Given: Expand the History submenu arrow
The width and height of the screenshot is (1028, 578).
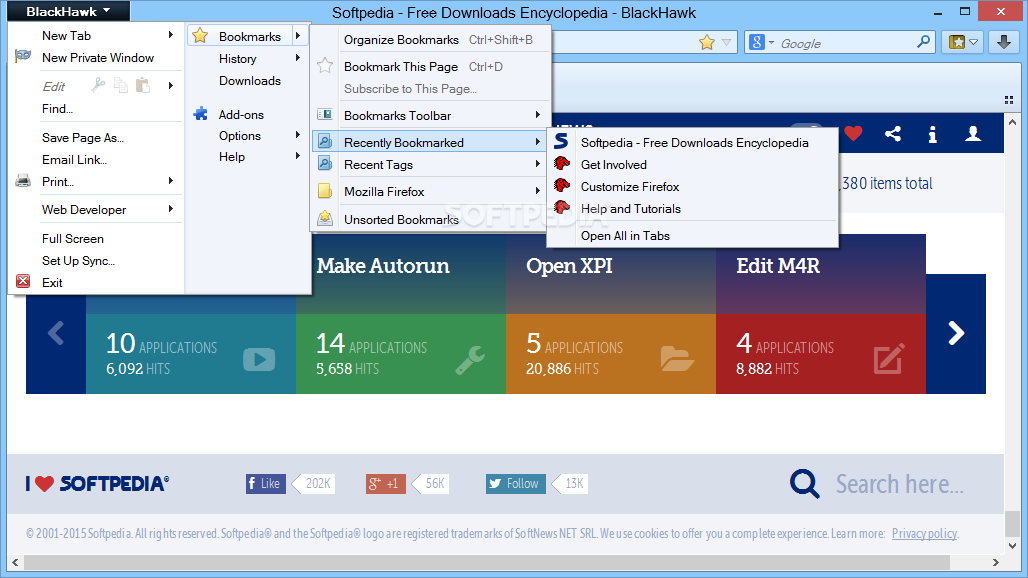Looking at the screenshot, I should coord(298,58).
